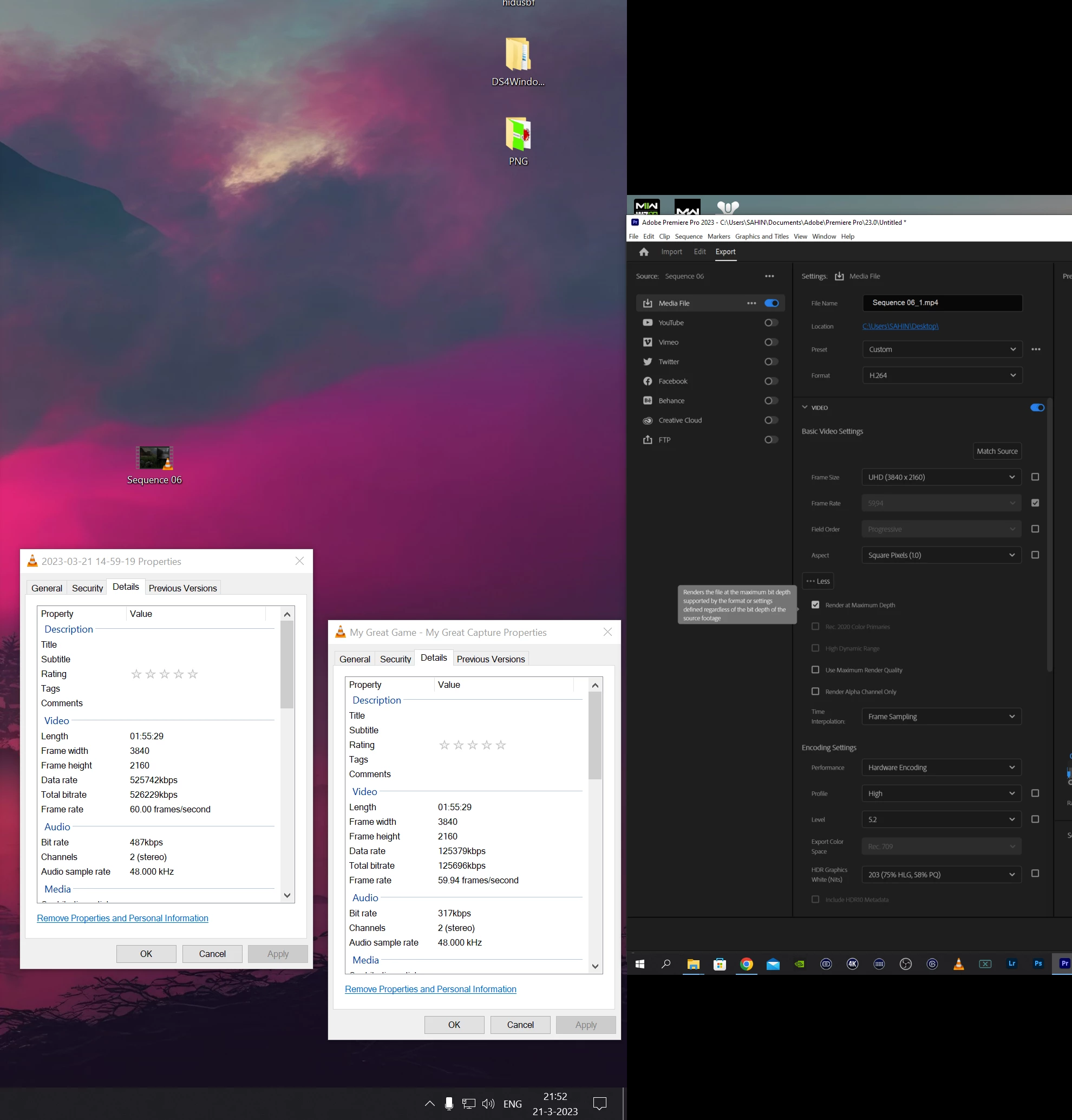Open preset options three-dots menu

(1035, 349)
